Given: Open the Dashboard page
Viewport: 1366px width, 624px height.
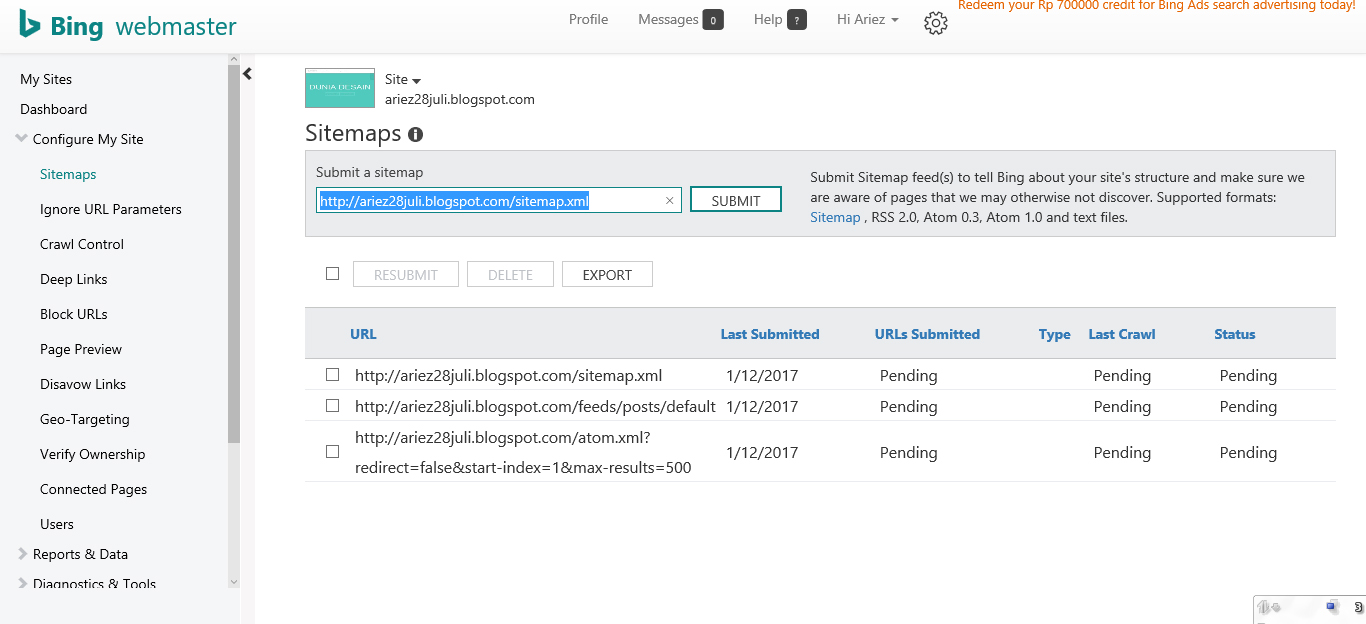Looking at the screenshot, I should (x=54, y=109).
